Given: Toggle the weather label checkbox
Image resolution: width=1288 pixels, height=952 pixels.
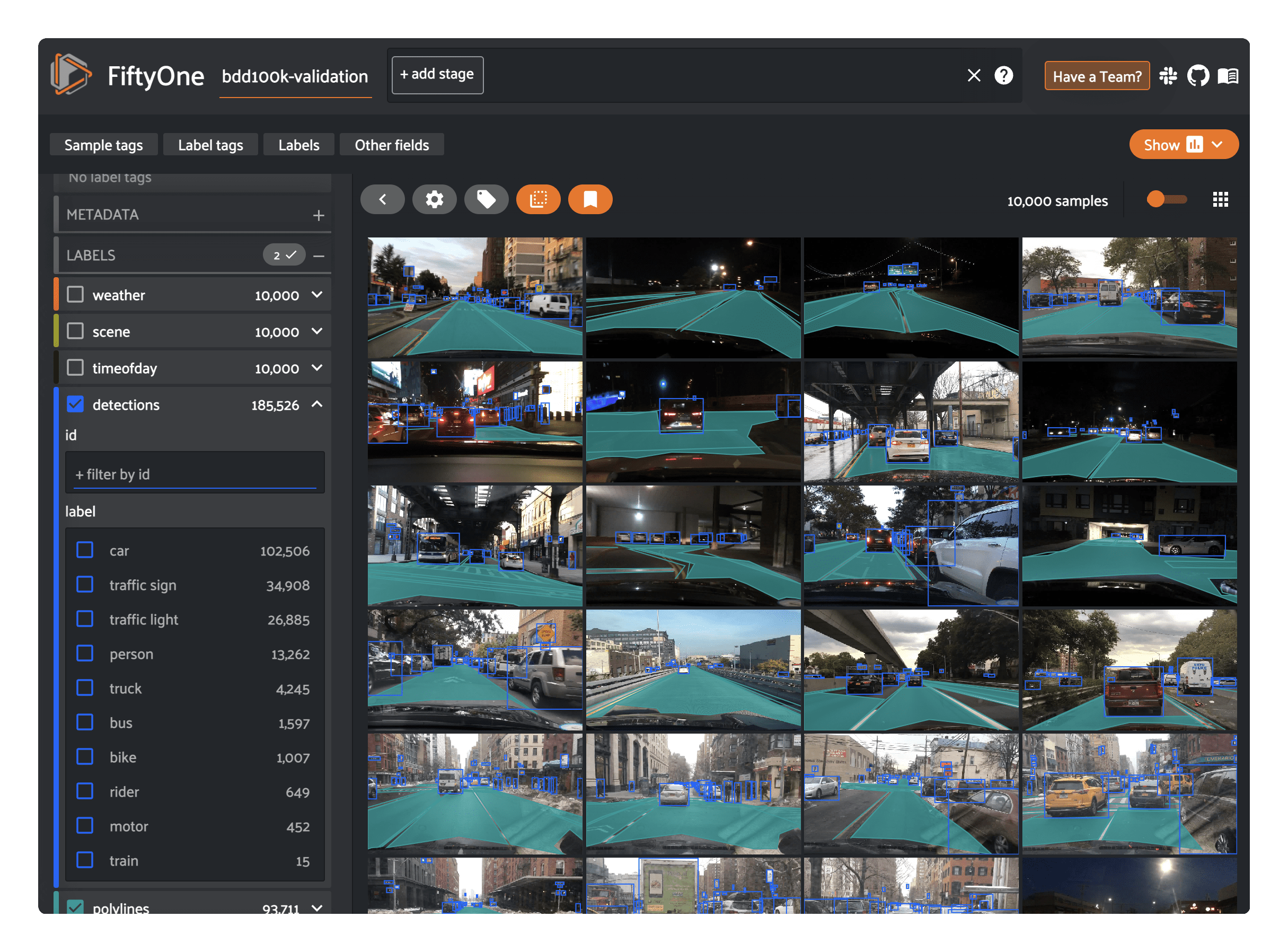Looking at the screenshot, I should (x=75, y=295).
